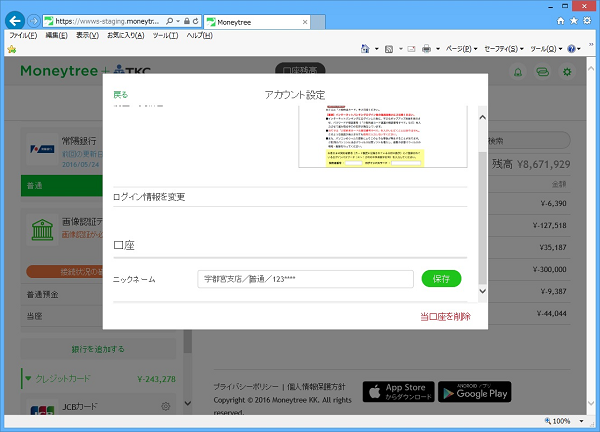Image resolution: width=600 pixels, height=432 pixels.
Task: Click the search magnifier in address bar
Action: (x=170, y=21)
